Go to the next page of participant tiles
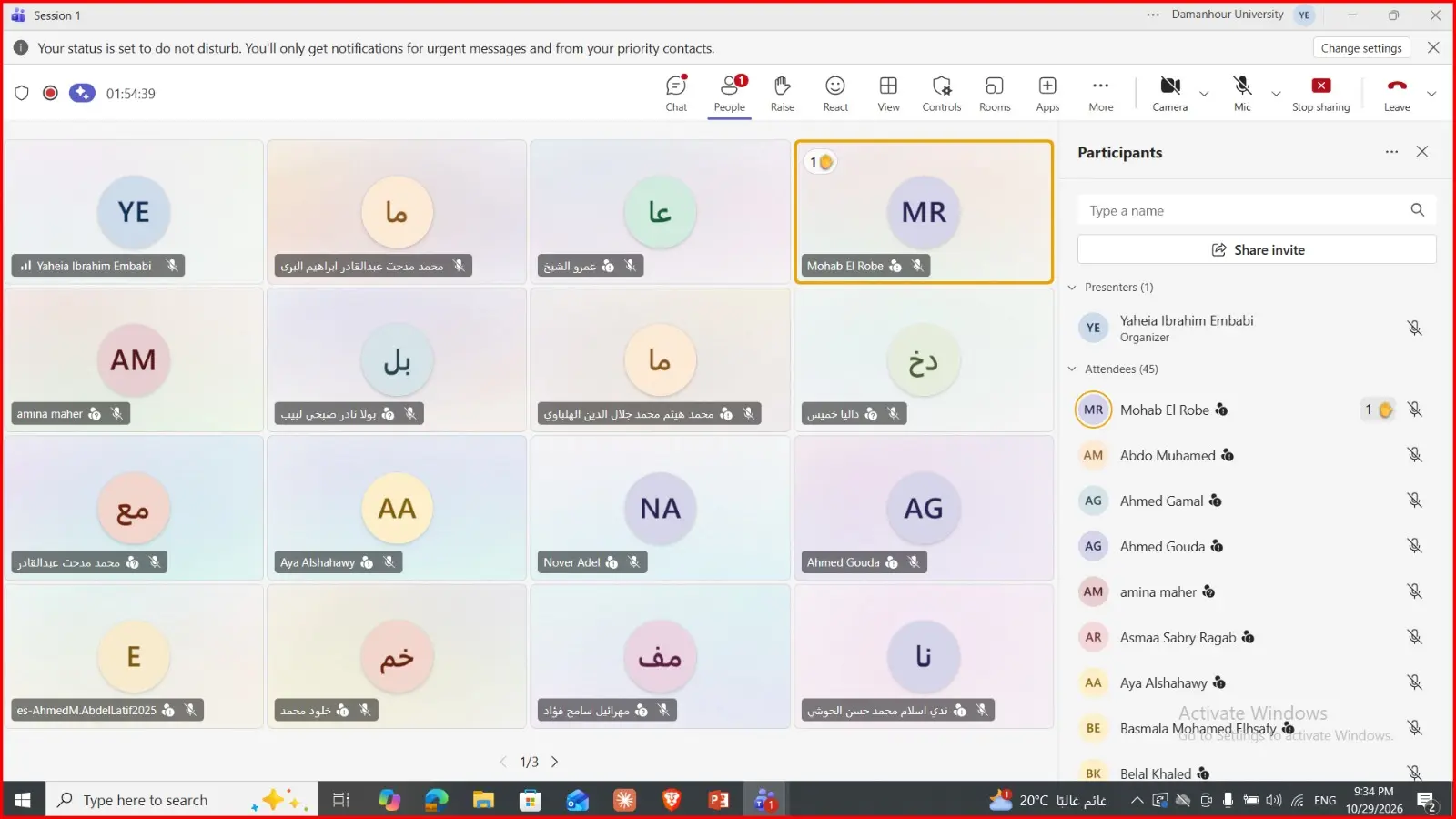1456x819 pixels. (554, 762)
